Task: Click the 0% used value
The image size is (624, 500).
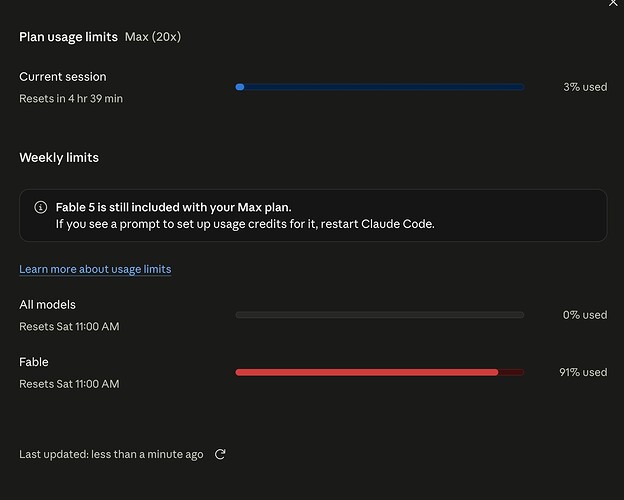Action: click(585, 315)
